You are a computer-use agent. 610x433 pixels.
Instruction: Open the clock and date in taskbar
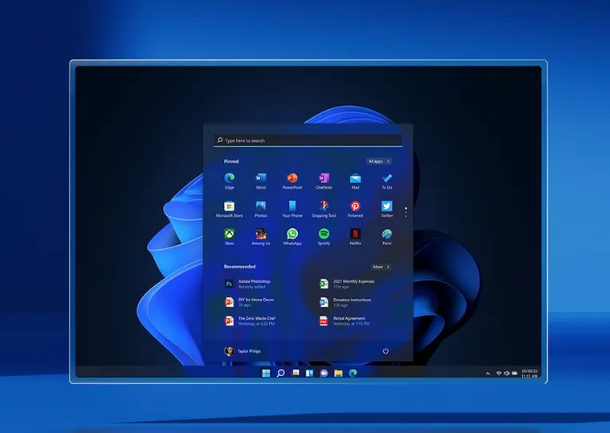[x=529, y=373]
